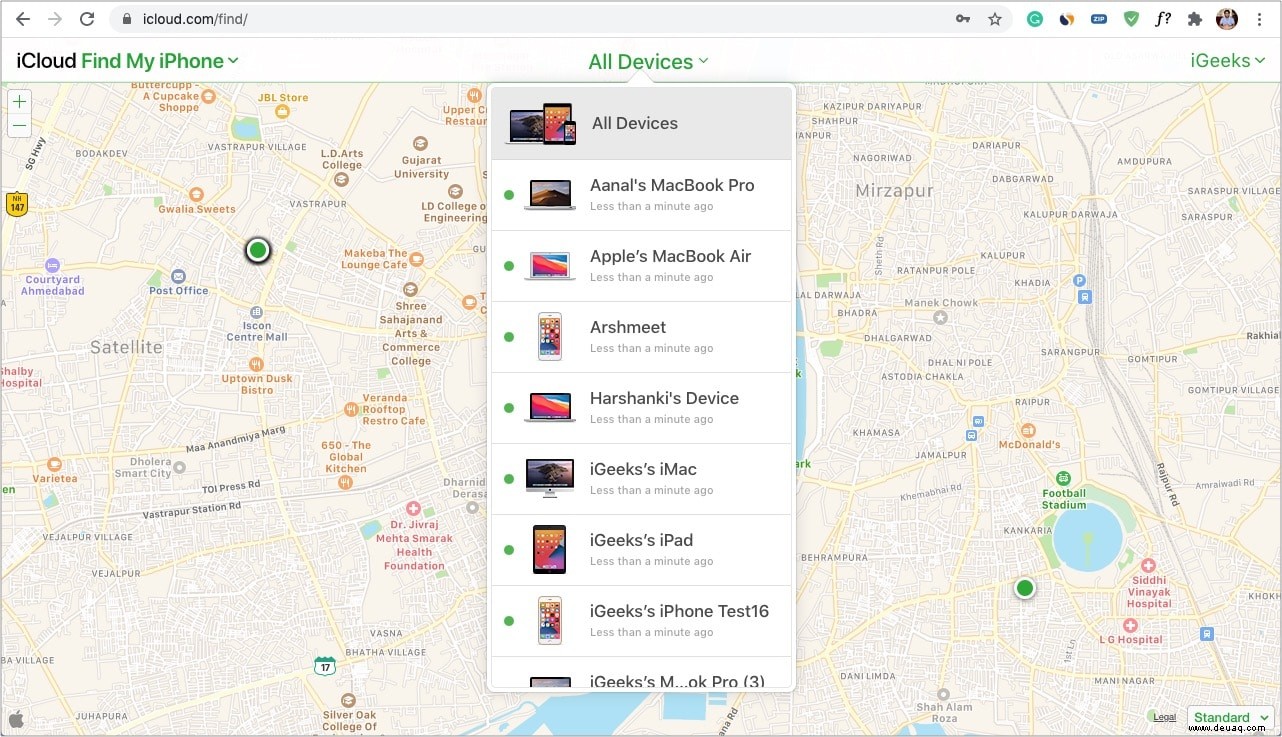The height and width of the screenshot is (737, 1282).
Task: Click iGeeks's iMac thumbnail image
Action: pyautogui.click(x=549, y=478)
